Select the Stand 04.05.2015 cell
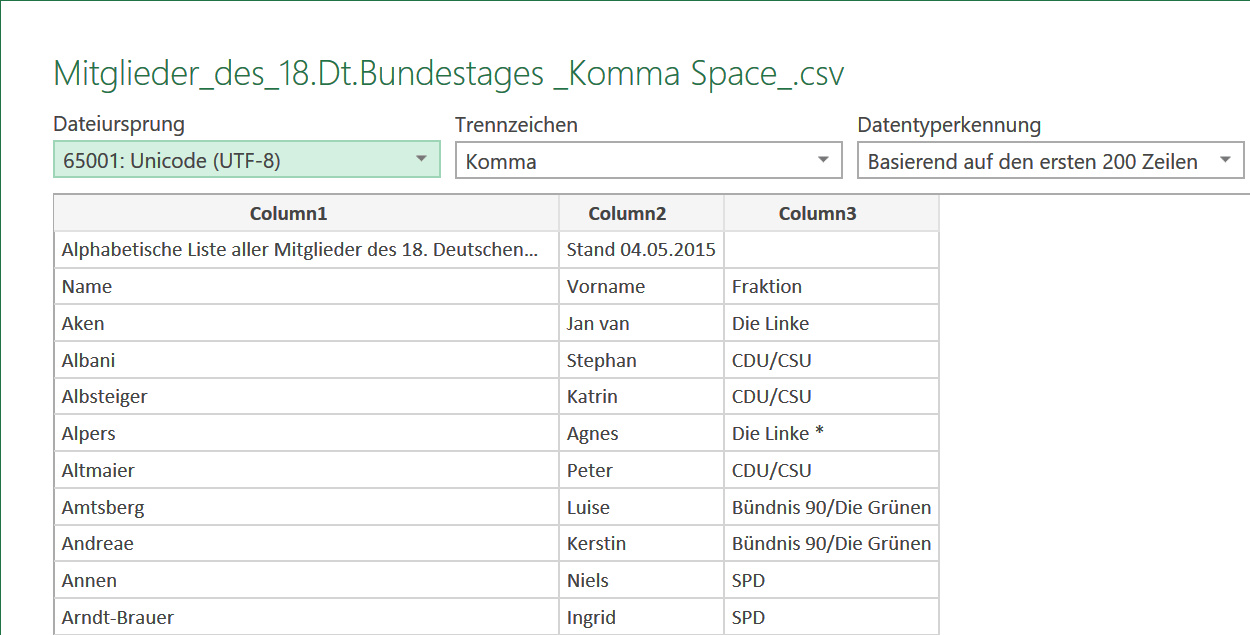Image resolution: width=1250 pixels, height=635 pixels. [x=641, y=250]
